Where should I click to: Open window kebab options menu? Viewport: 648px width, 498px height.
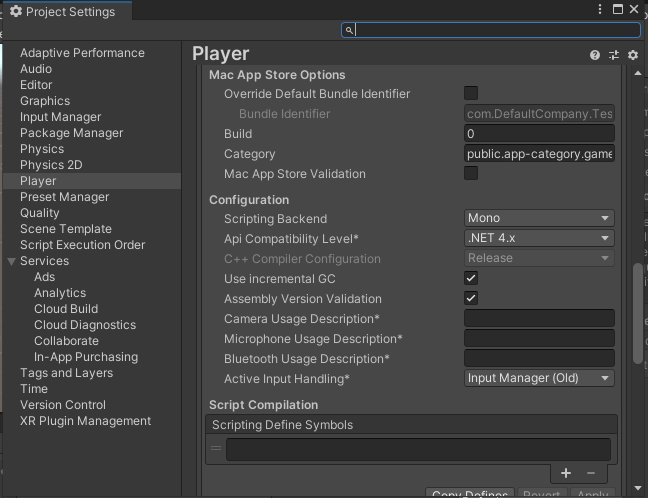(600, 9)
